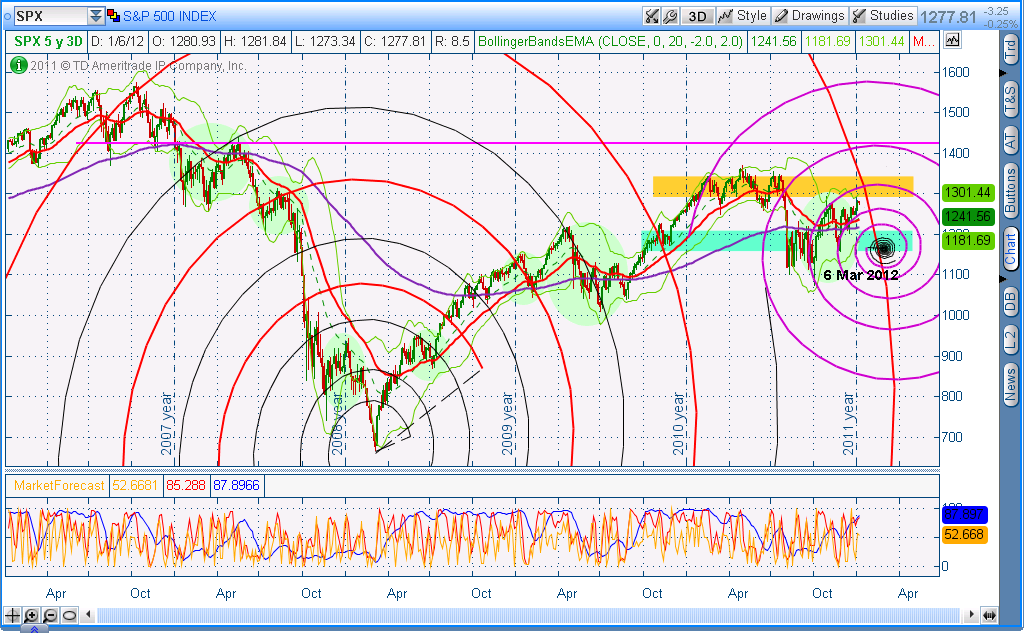Click the 1181.69 price bubble on axis
The width and height of the screenshot is (1024, 633).
tap(968, 240)
